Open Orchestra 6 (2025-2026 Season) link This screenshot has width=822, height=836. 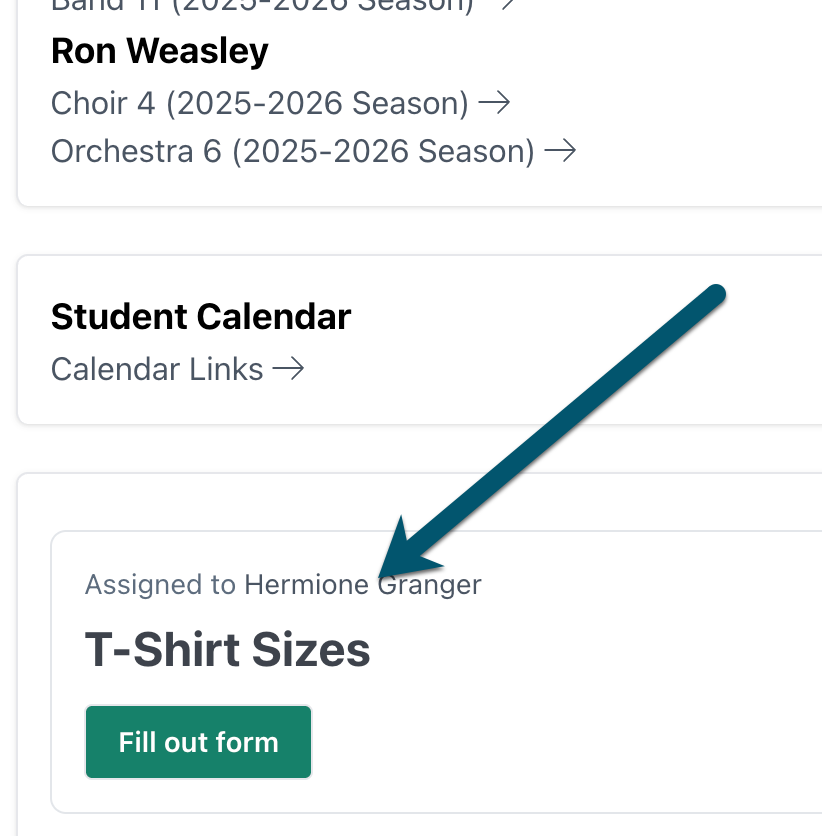pyautogui.click(x=292, y=152)
